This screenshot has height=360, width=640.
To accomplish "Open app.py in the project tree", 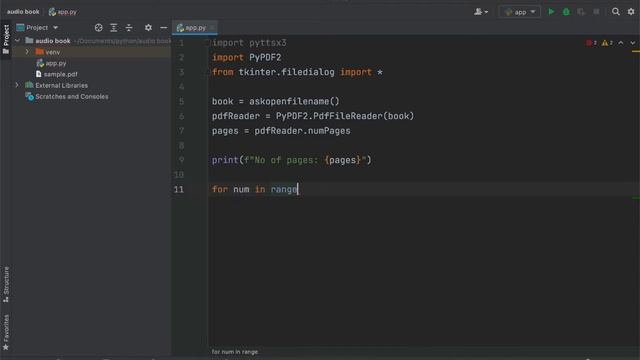I will point(56,63).
